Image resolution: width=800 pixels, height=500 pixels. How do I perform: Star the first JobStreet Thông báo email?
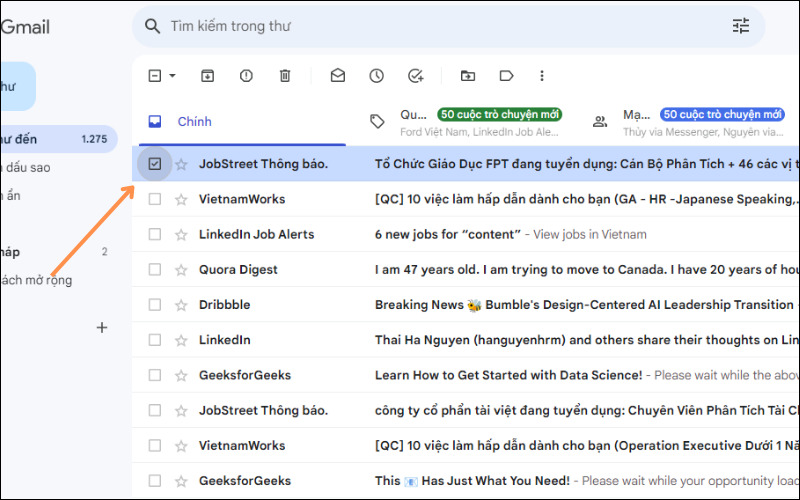point(181,164)
